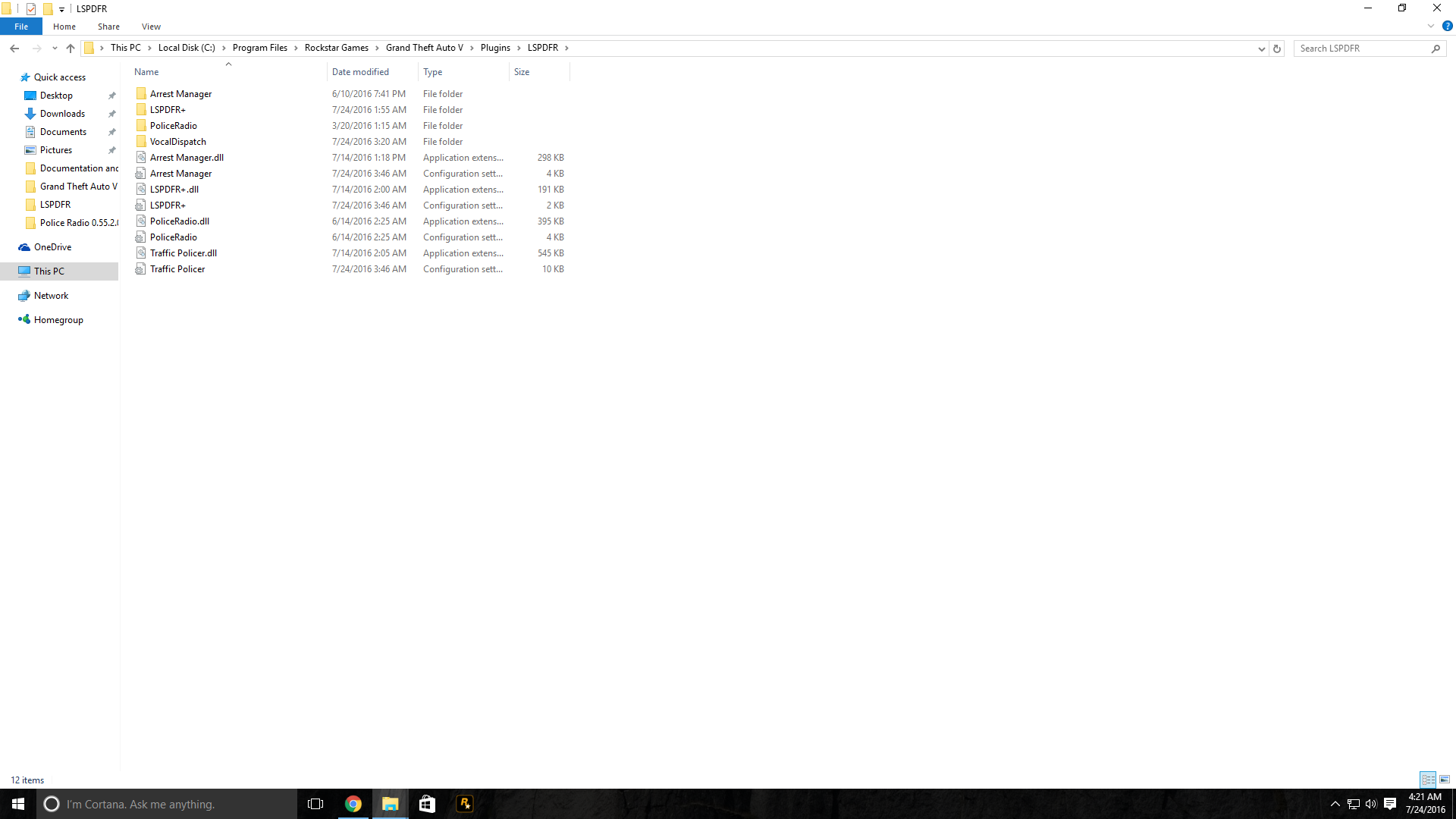Switch to large icons view button
This screenshot has width=1456, height=819.
[x=1445, y=780]
